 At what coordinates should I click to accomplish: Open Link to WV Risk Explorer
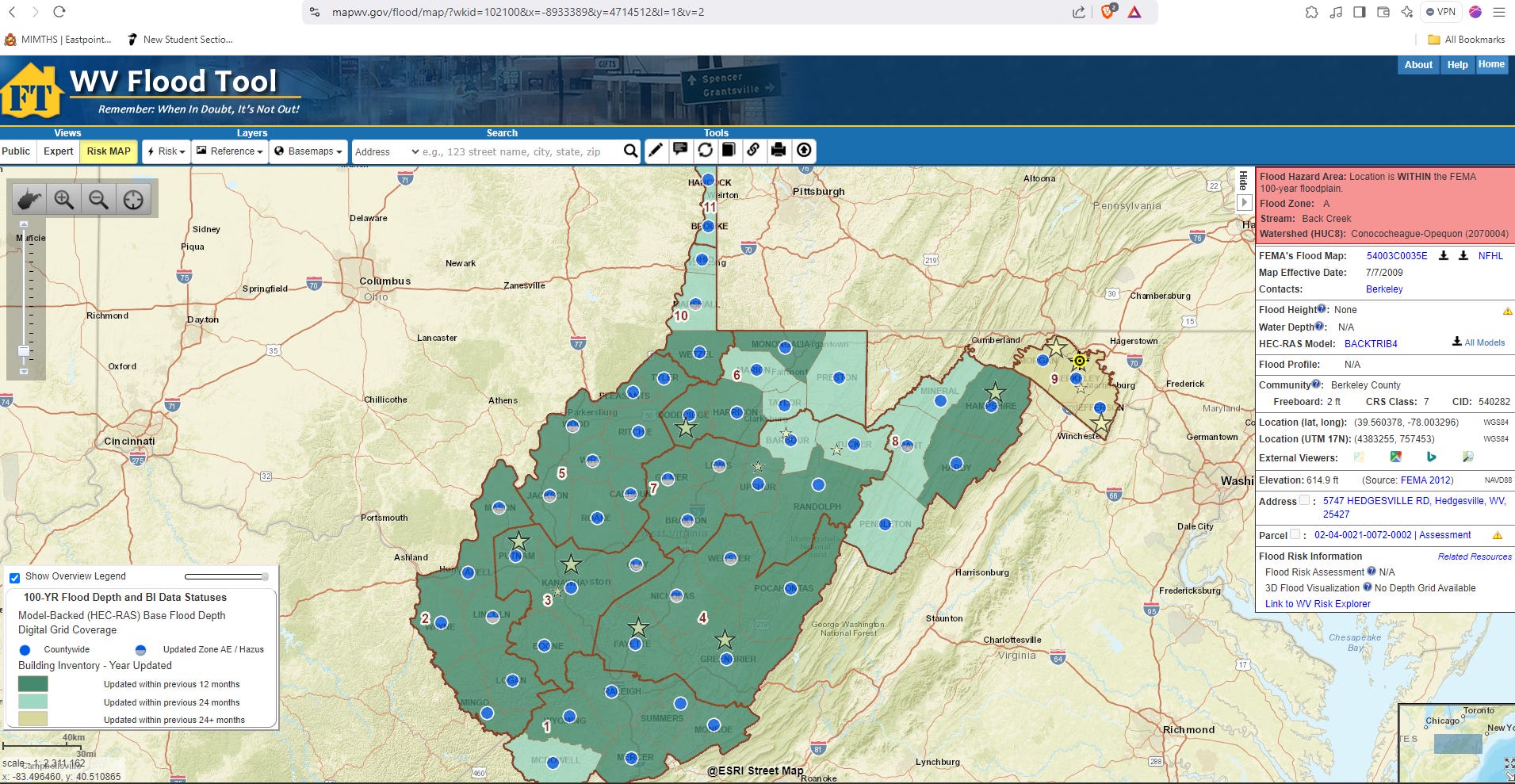click(x=1317, y=603)
